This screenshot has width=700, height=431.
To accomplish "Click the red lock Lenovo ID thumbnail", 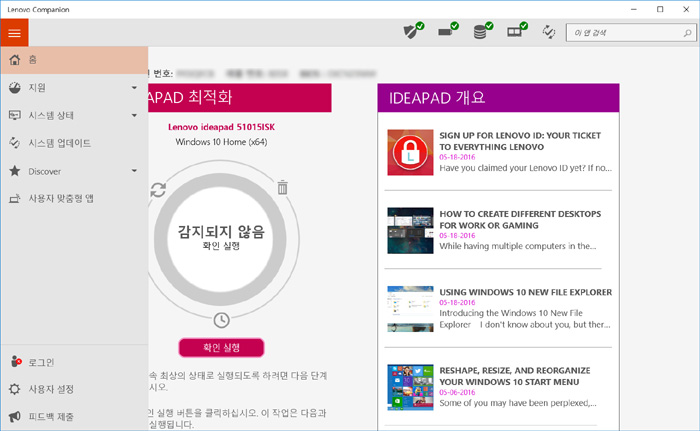I will coord(410,152).
